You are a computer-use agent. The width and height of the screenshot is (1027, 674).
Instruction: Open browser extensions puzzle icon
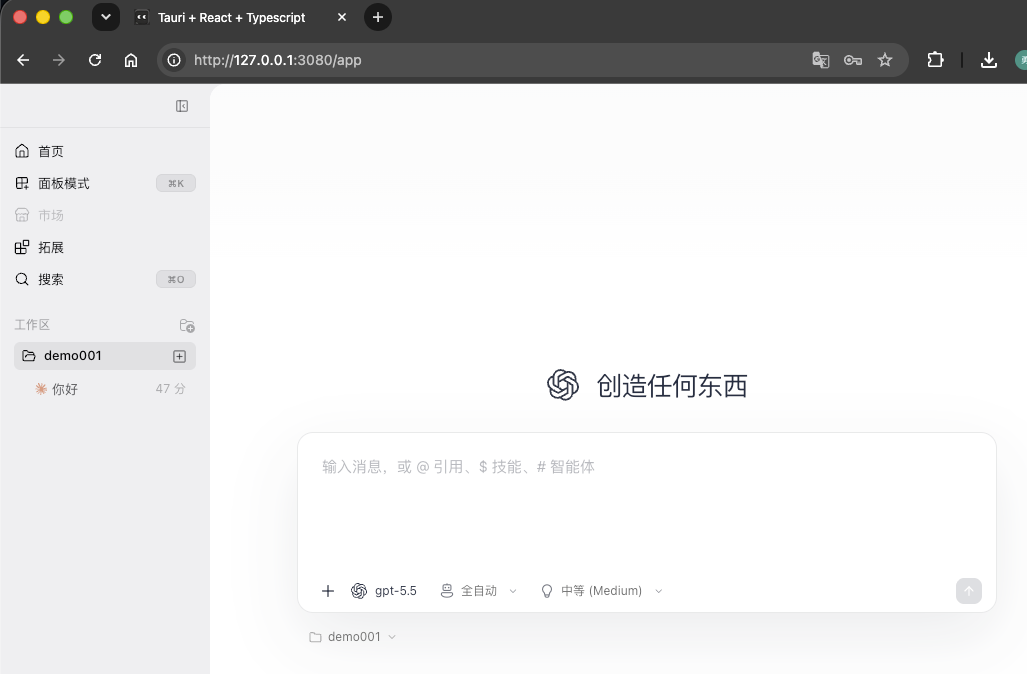[x=935, y=60]
